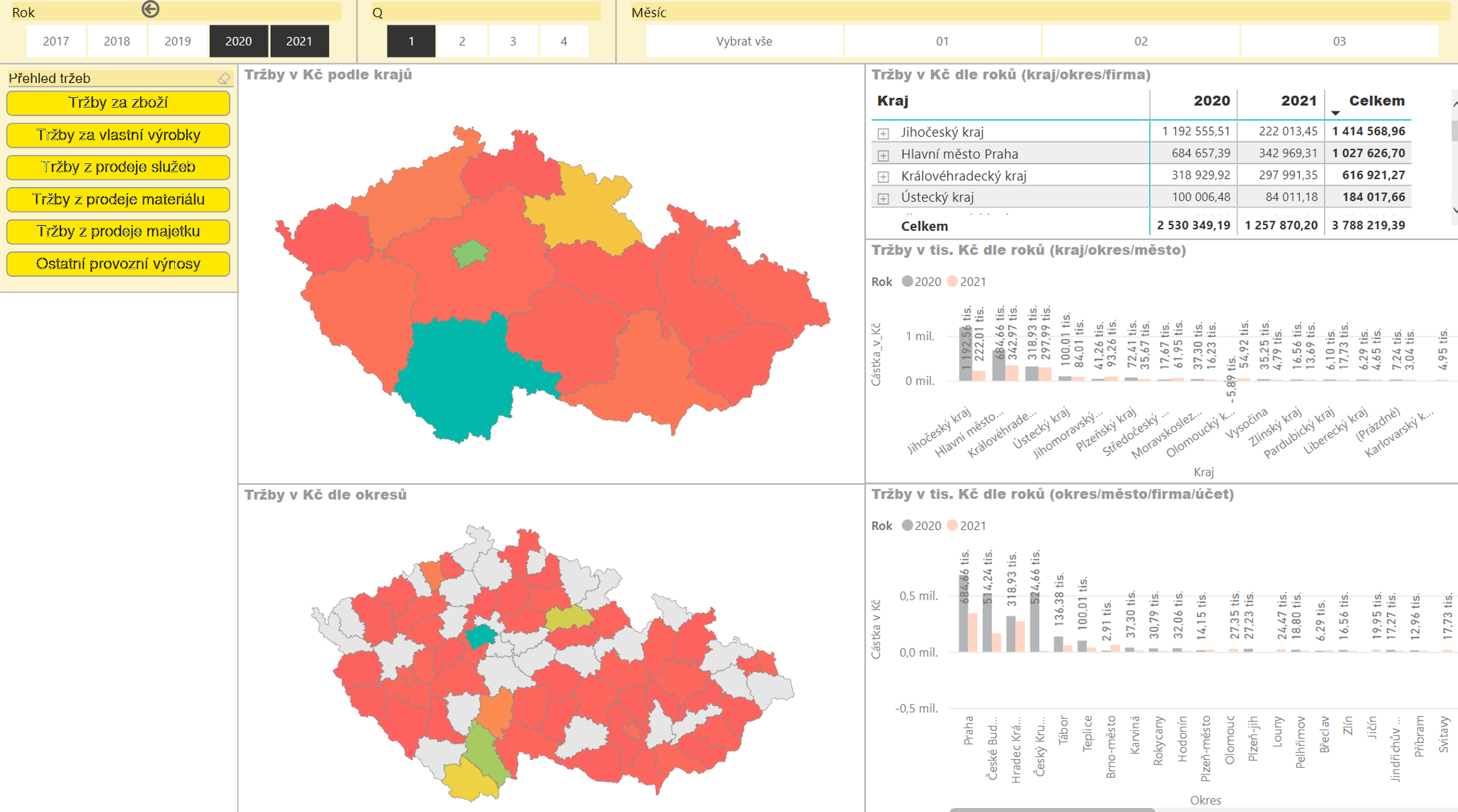Viewport: 1458px width, 812px height.
Task: Select the green Praha region on kraj map
Action: (470, 253)
